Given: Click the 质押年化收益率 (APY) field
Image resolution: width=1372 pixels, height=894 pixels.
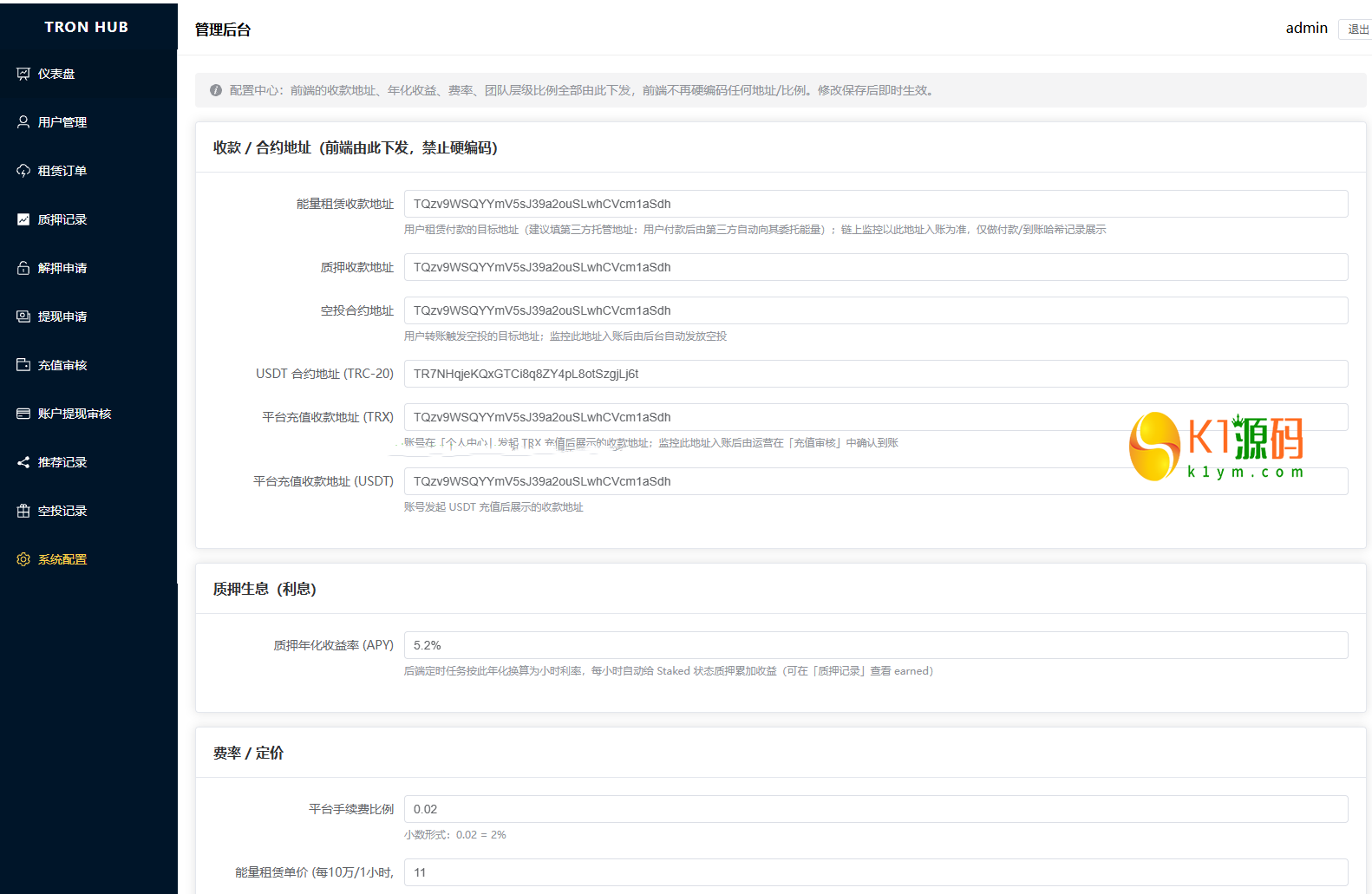Looking at the screenshot, I should pos(876,645).
